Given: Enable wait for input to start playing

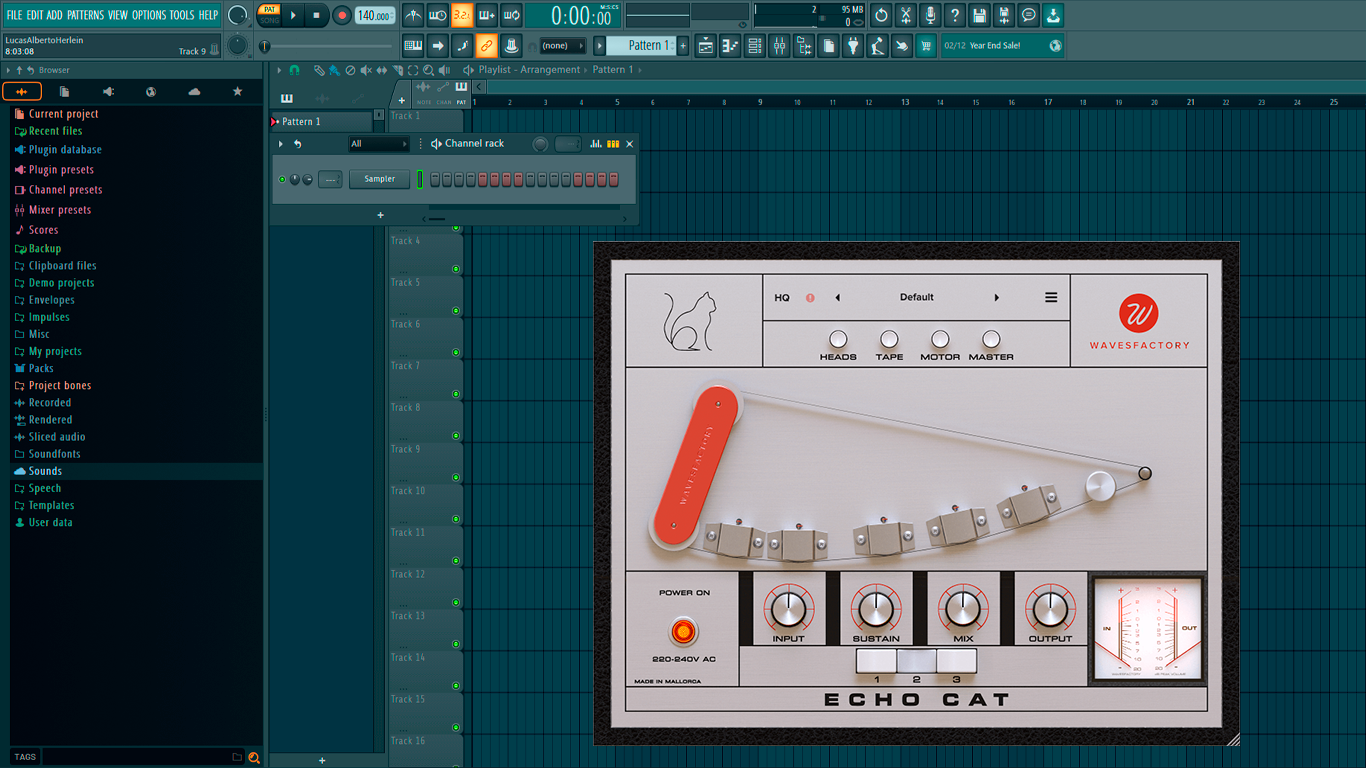Looking at the screenshot, I should (x=438, y=15).
